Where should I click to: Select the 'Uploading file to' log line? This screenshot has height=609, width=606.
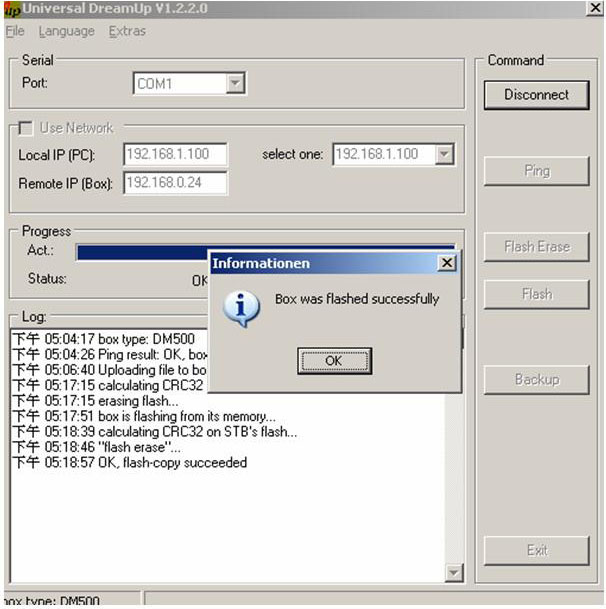click(110, 370)
